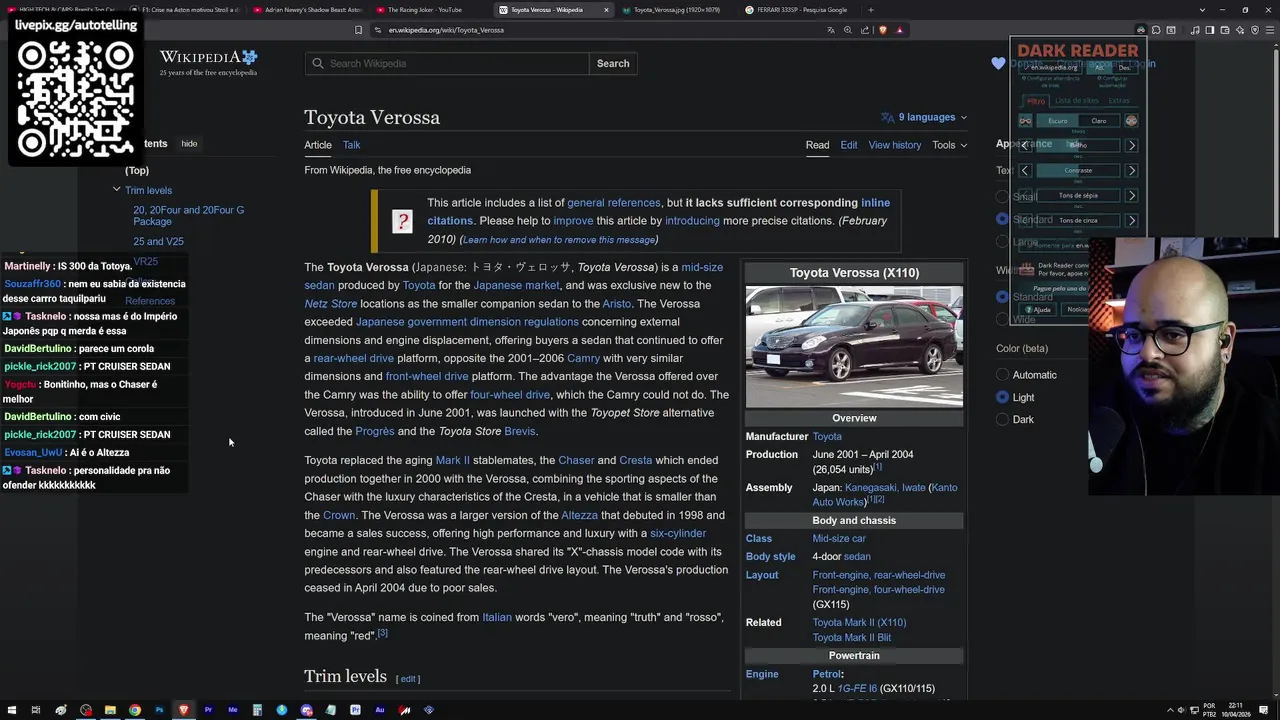Open the Brave Wallet icon
This screenshot has width=1280, height=720.
[1225, 30]
